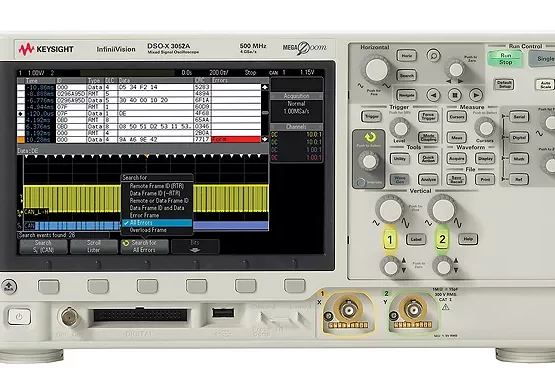The image size is (555, 378).
Task: Click the Wave Gen button
Action: 400,179
